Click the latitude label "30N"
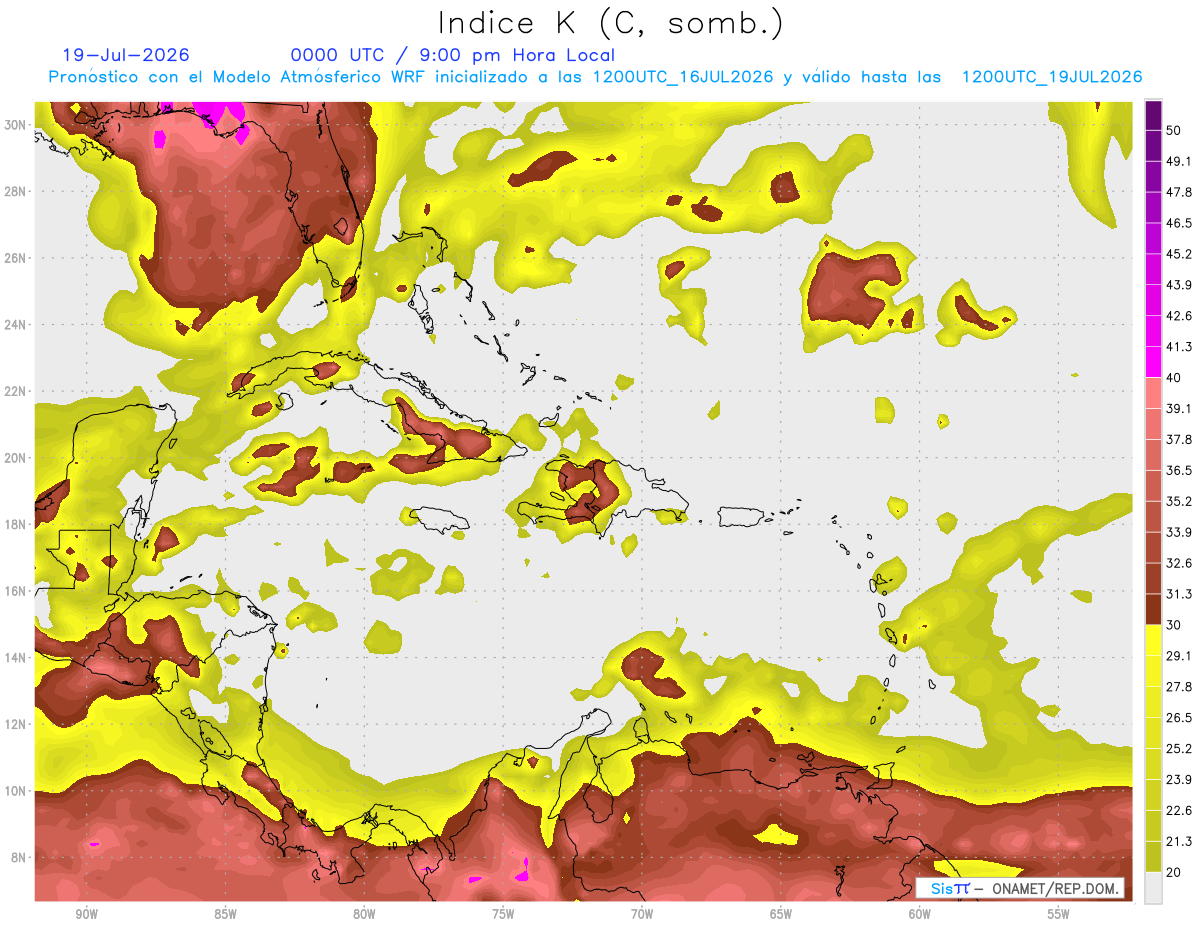1200x927 pixels. pos(16,124)
